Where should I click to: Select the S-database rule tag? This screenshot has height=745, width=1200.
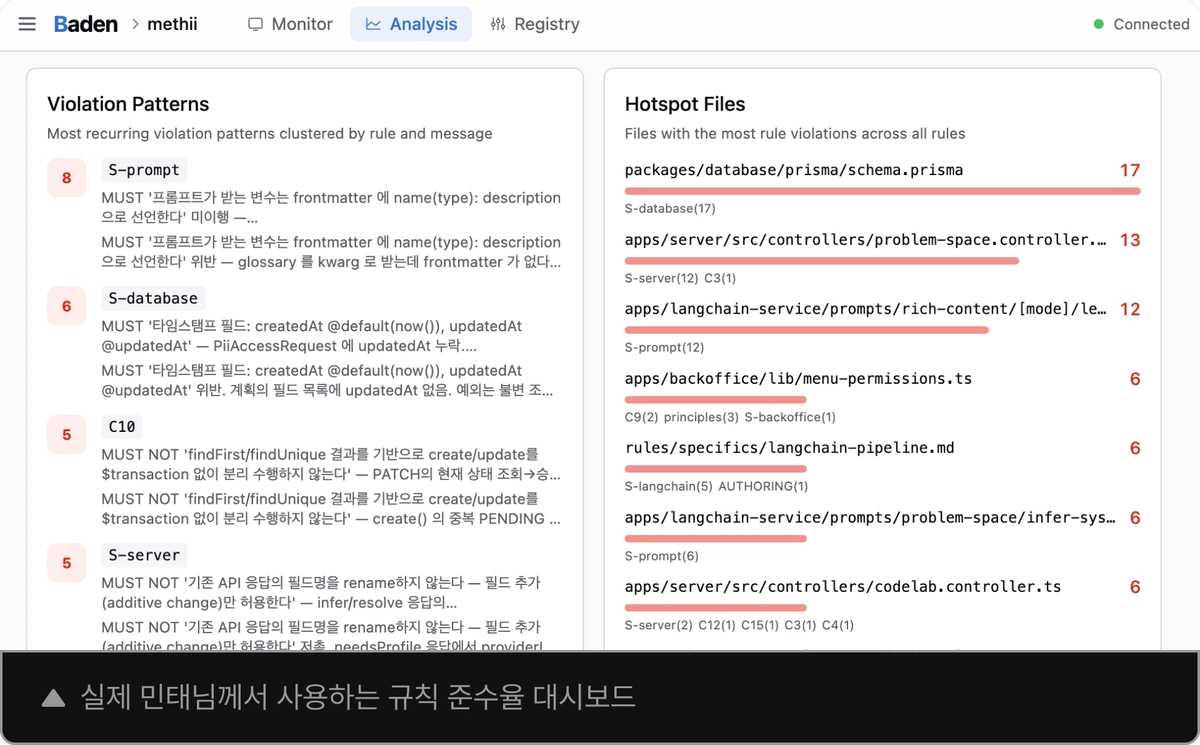[x=153, y=298]
